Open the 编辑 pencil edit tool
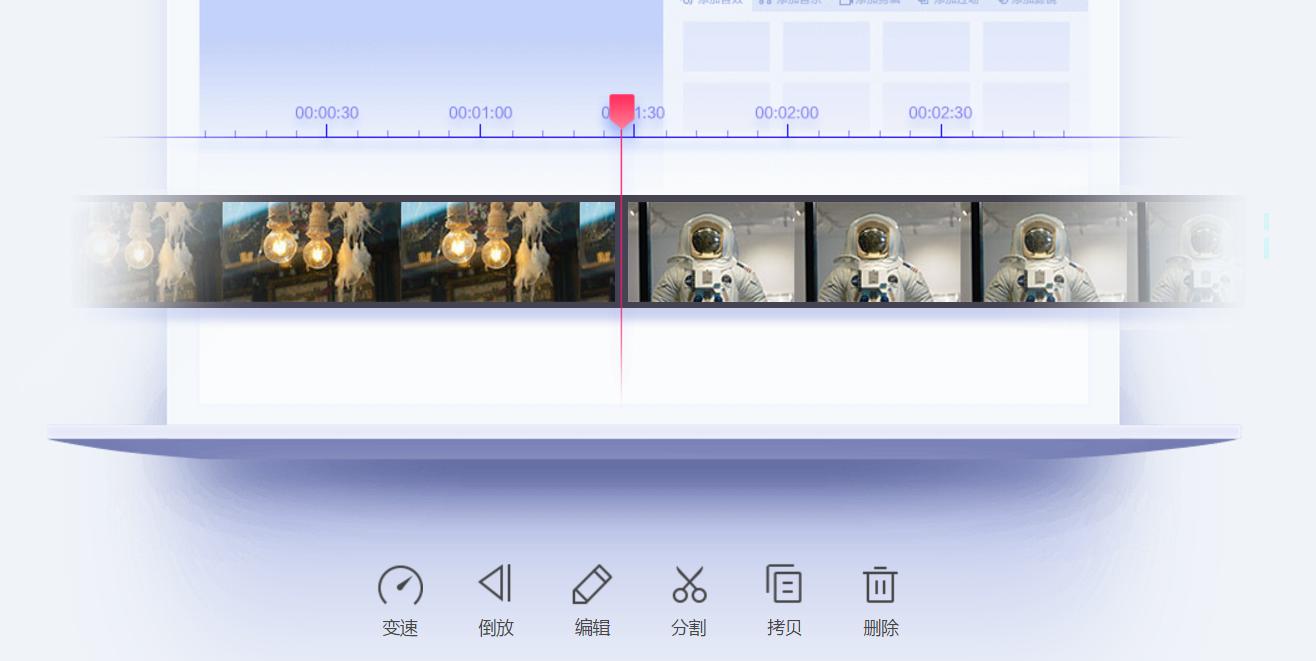Screen dimensions: 1316x661 tap(592, 583)
